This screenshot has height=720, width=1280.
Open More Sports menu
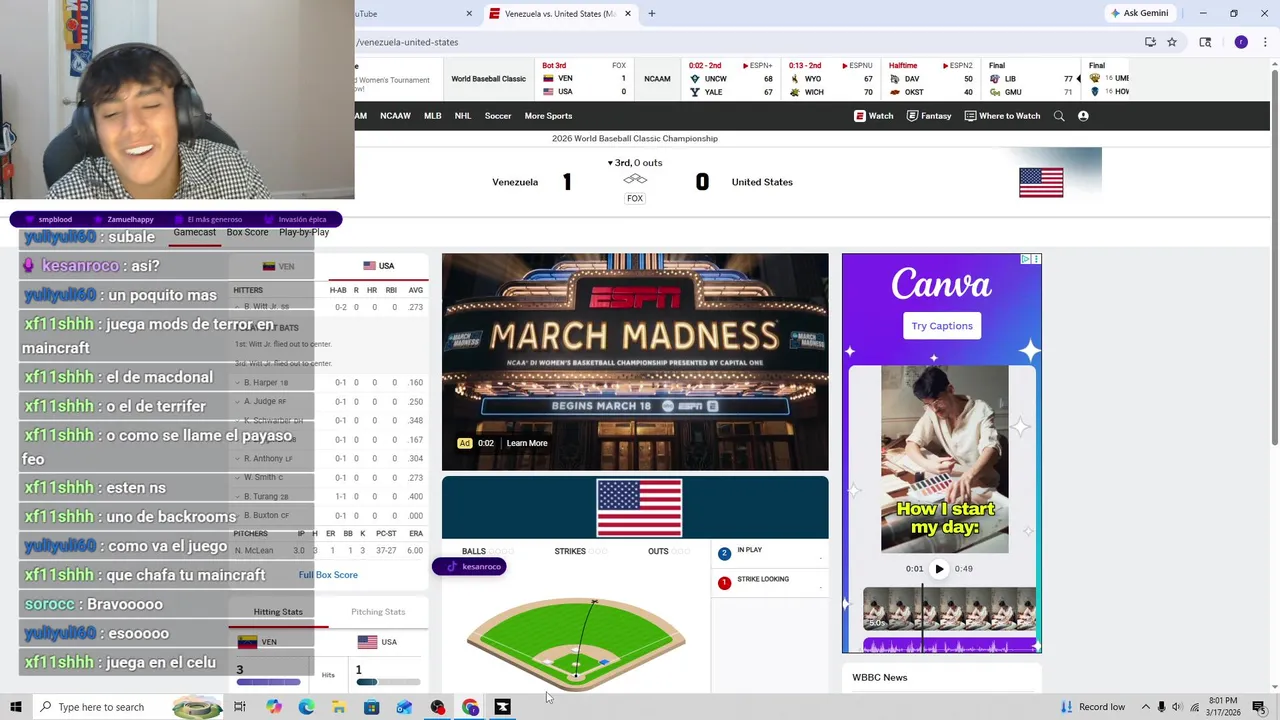click(548, 116)
